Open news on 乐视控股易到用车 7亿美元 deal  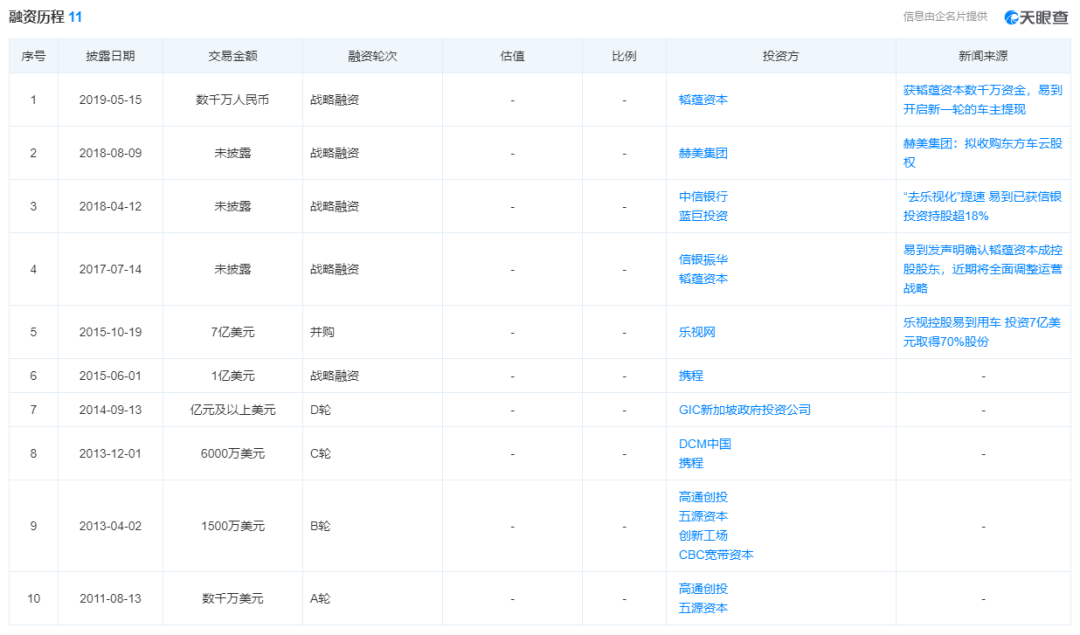[x=982, y=332]
